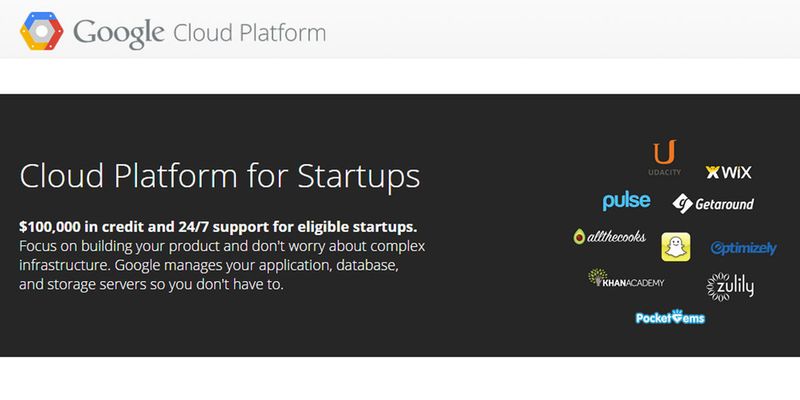
Task: Click the allthecooks avocado logo
Action: [609, 236]
